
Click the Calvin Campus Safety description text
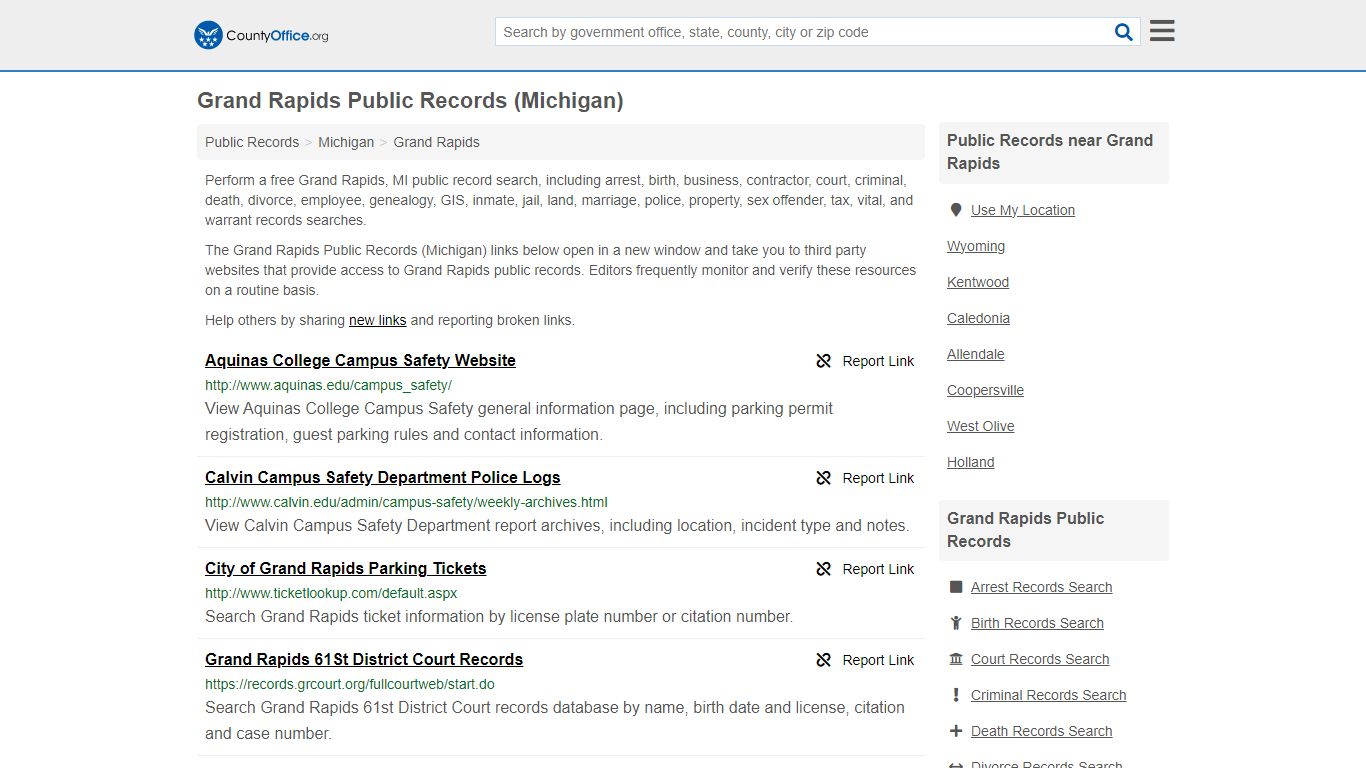click(557, 525)
